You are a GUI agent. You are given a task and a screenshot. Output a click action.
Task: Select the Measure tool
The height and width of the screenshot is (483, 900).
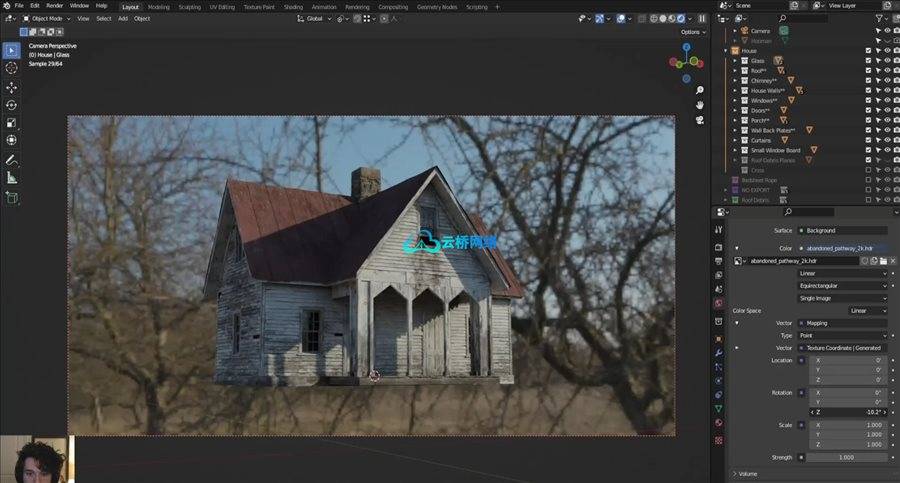pyautogui.click(x=11, y=178)
